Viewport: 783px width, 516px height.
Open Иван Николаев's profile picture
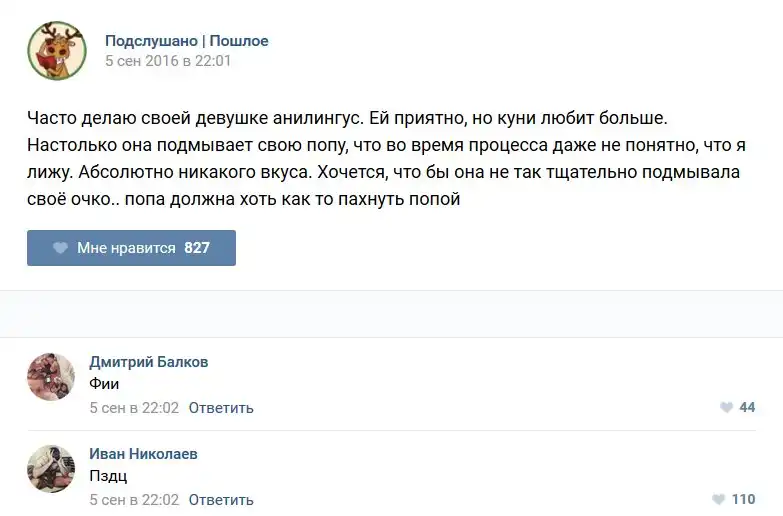point(51,469)
